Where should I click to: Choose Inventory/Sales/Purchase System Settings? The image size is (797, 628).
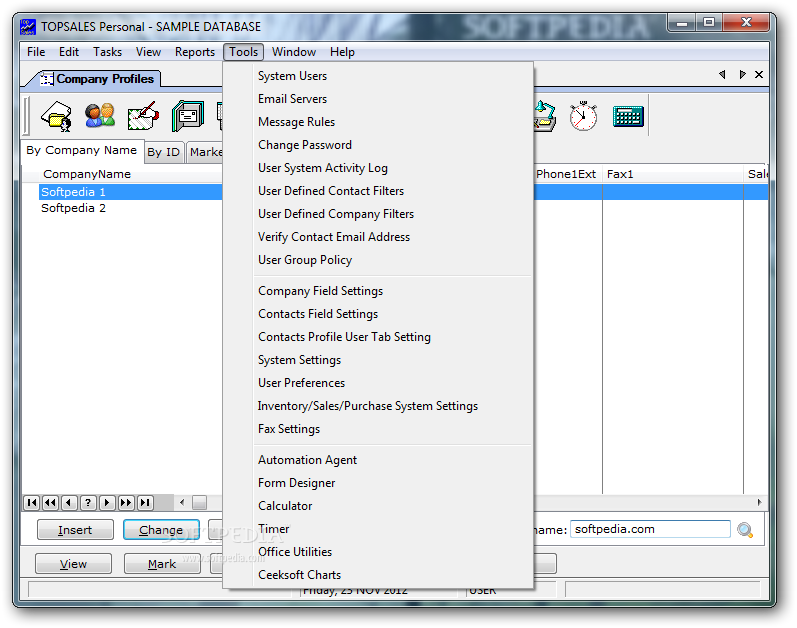(x=379, y=406)
